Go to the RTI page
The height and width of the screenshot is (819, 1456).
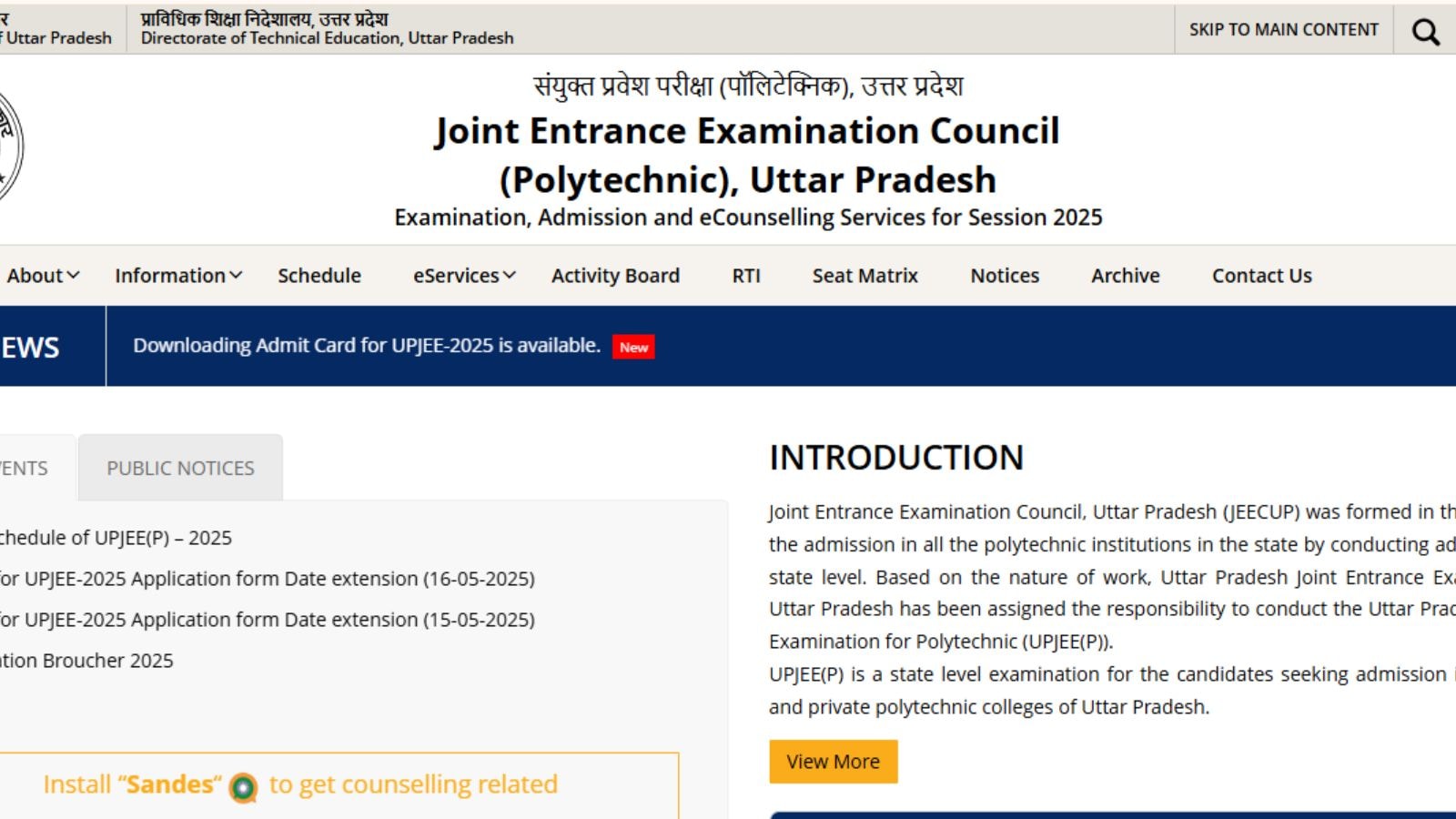click(x=746, y=276)
